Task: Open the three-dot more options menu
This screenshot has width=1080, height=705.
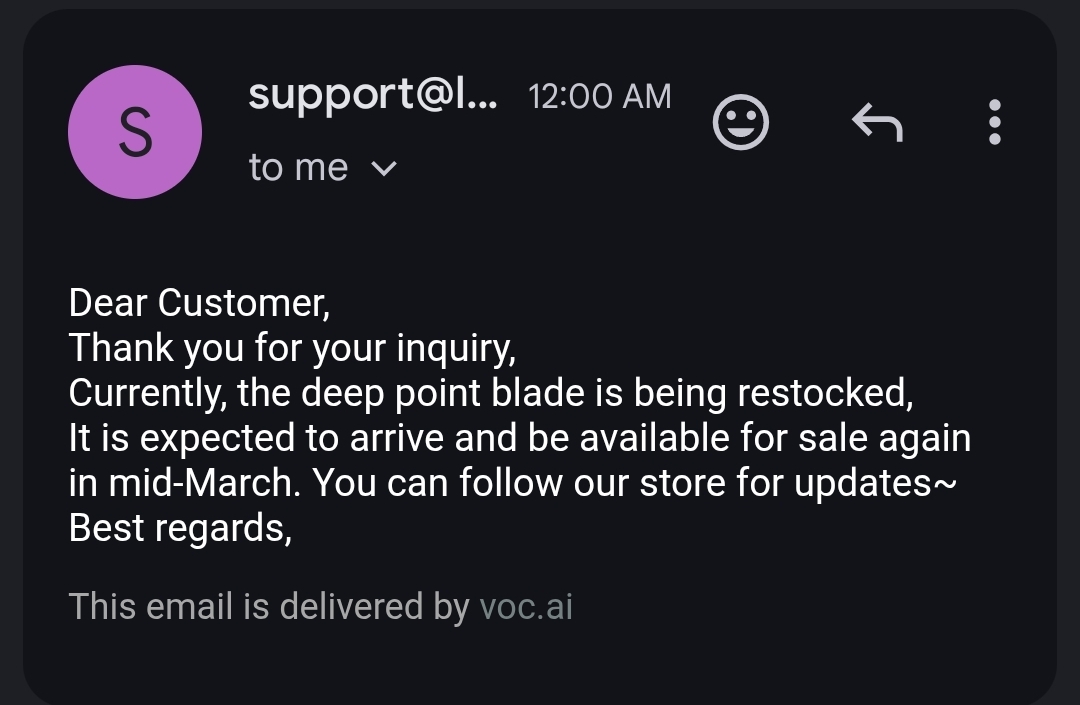Action: click(993, 122)
